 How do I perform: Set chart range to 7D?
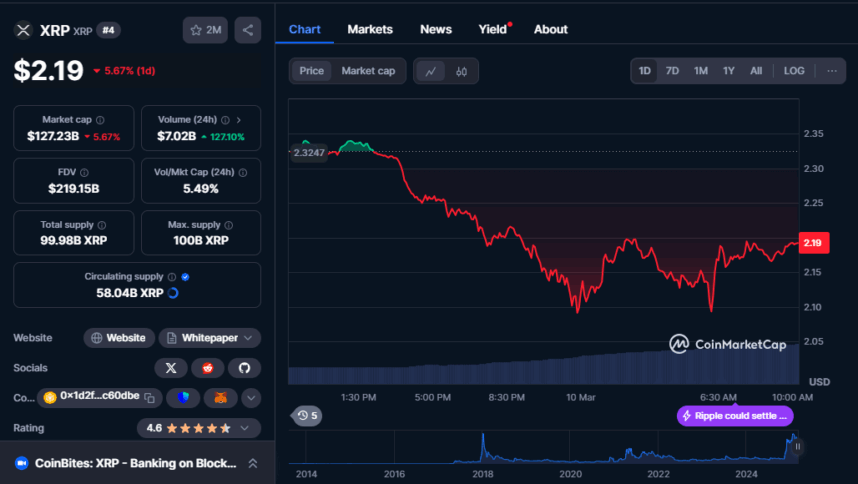672,71
